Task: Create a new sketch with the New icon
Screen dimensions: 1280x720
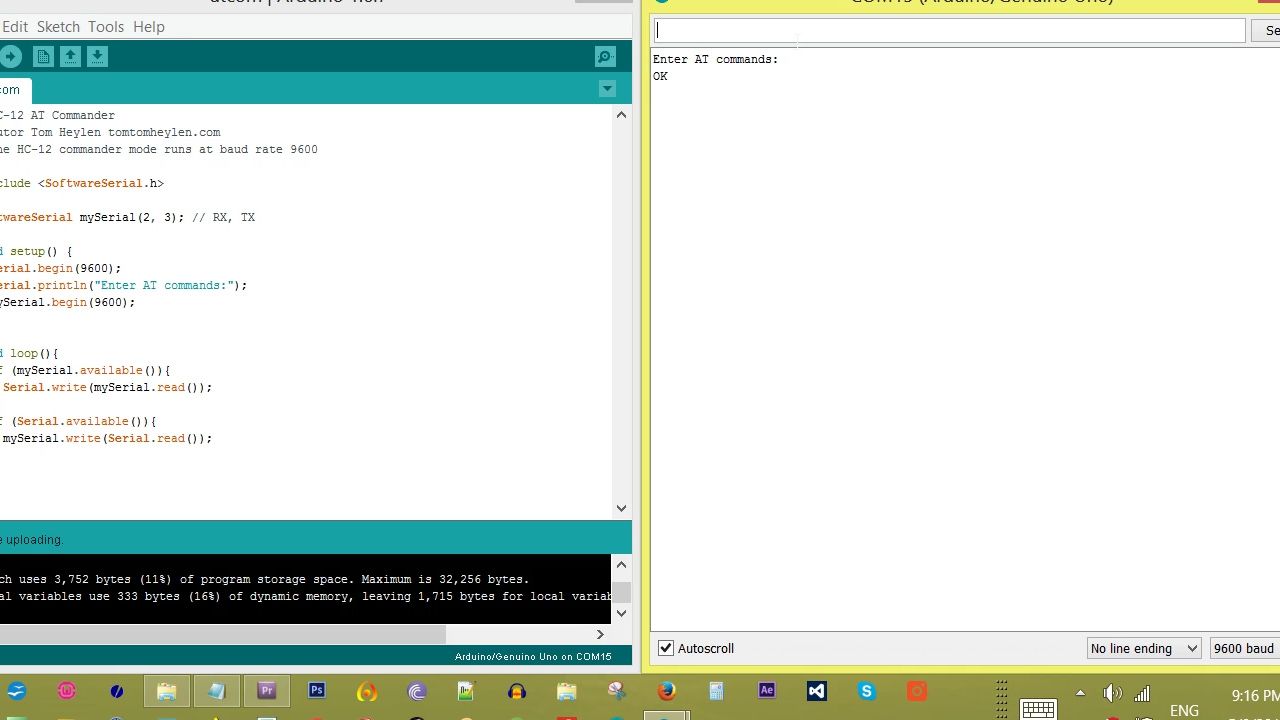Action: pos(43,56)
